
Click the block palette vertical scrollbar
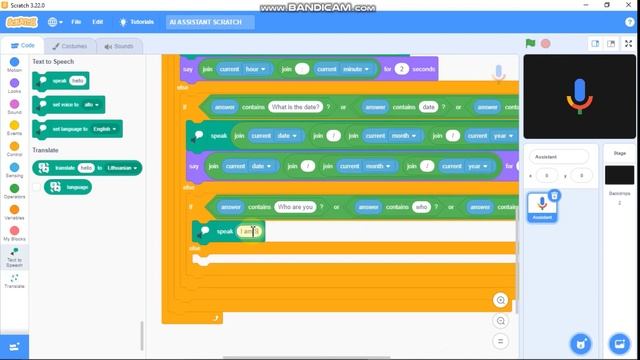pyautogui.click(x=142, y=336)
